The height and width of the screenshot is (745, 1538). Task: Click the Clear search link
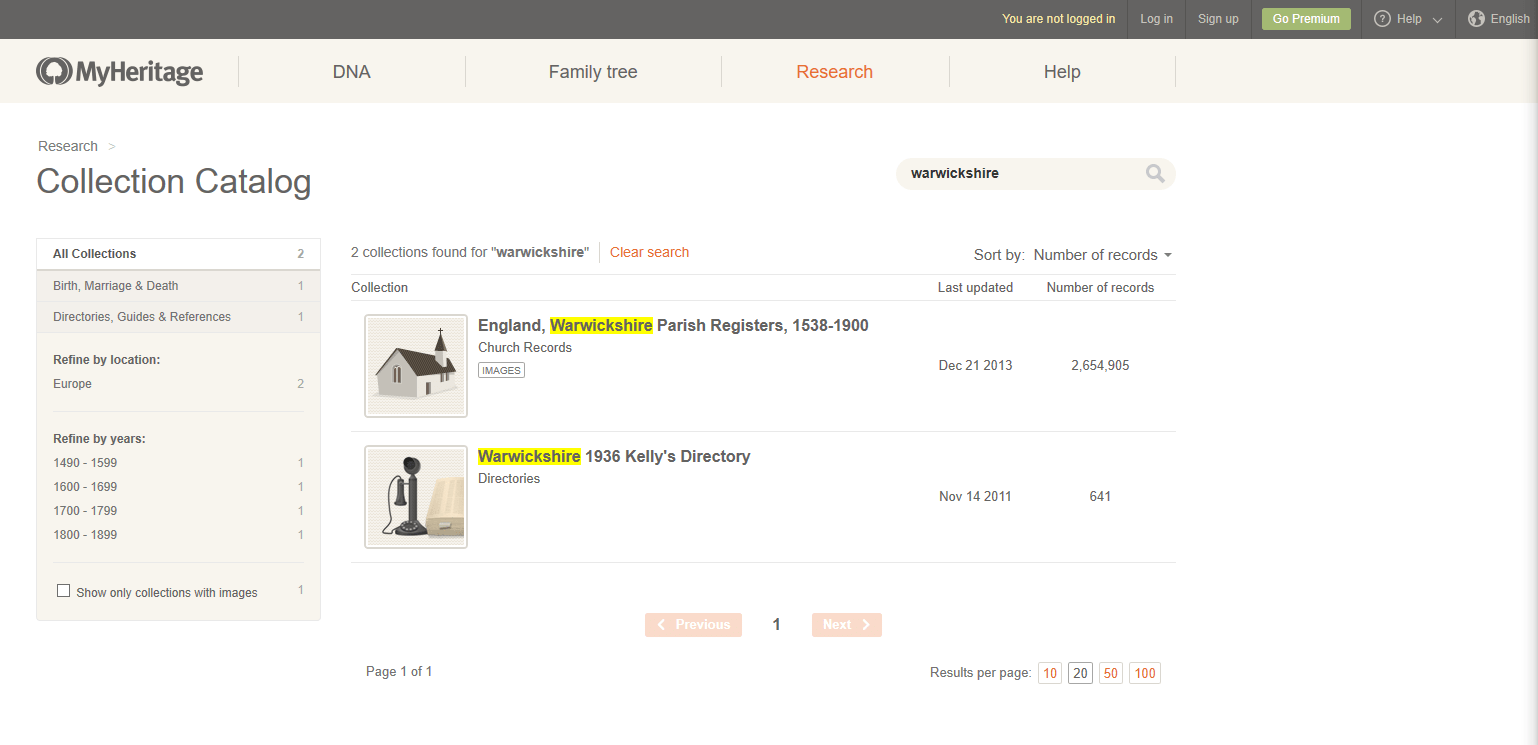tap(649, 252)
